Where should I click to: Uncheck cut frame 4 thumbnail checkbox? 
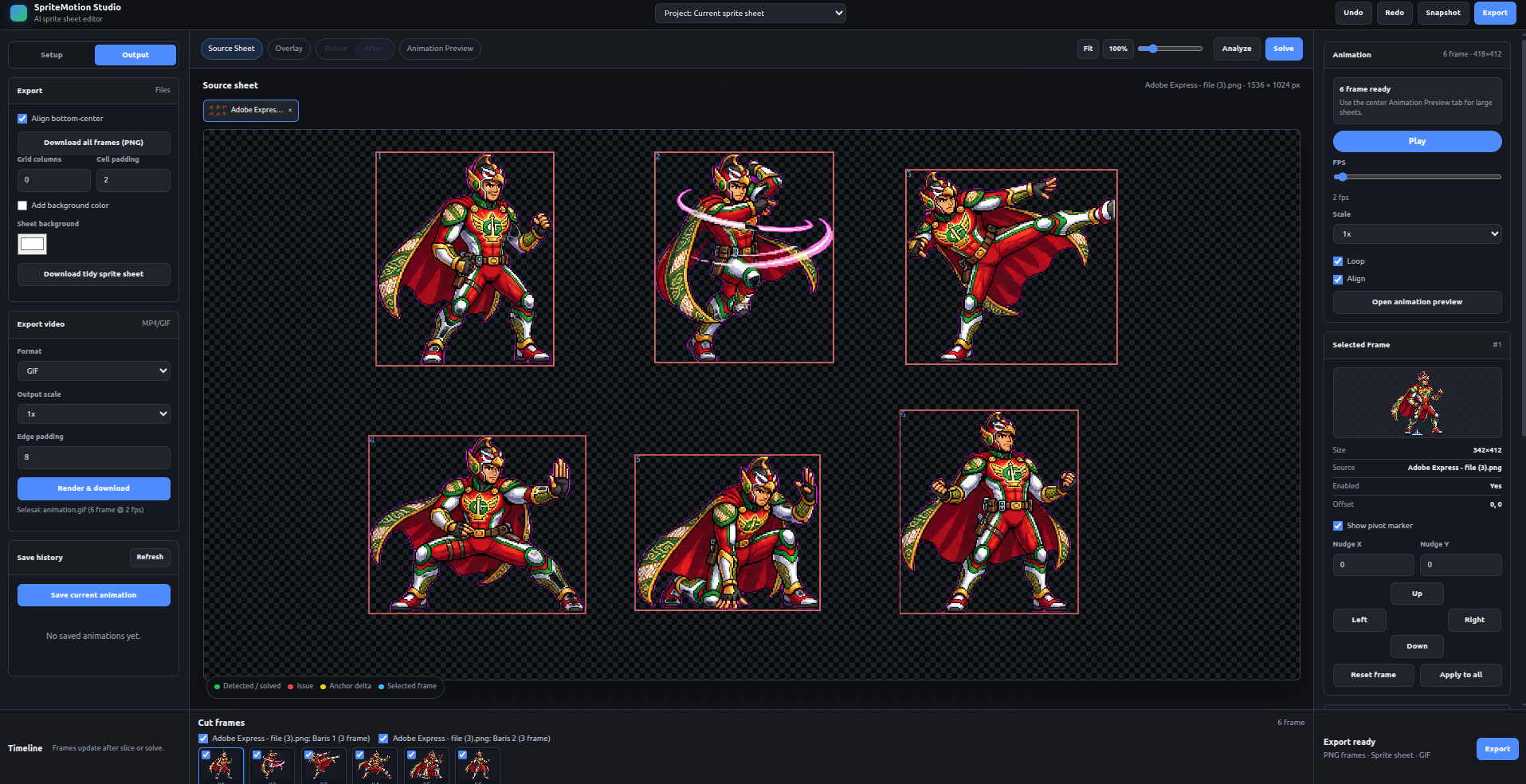coord(360,755)
